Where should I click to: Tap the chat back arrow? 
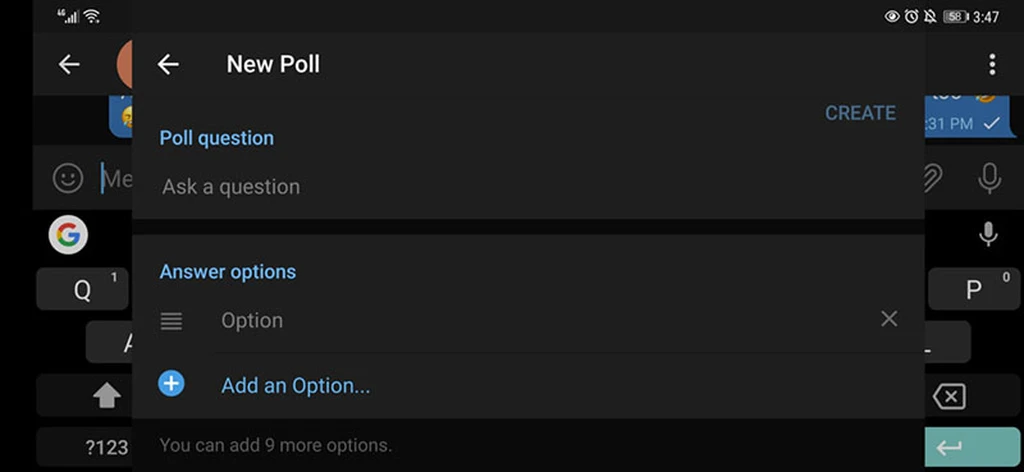(69, 64)
